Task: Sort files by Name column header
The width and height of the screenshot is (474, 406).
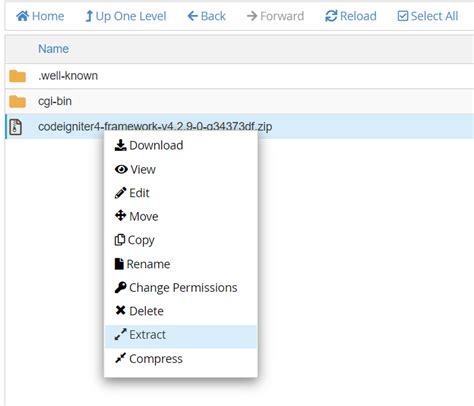Action: [x=53, y=49]
